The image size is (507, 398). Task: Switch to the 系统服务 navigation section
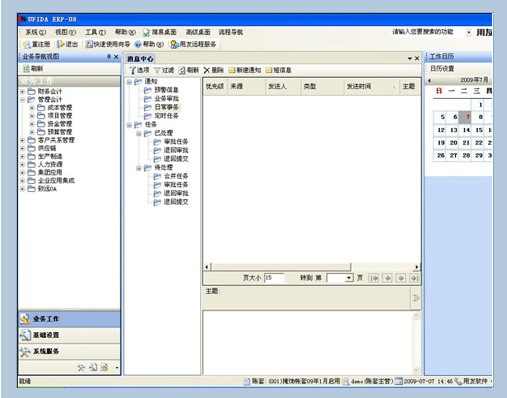click(x=69, y=351)
